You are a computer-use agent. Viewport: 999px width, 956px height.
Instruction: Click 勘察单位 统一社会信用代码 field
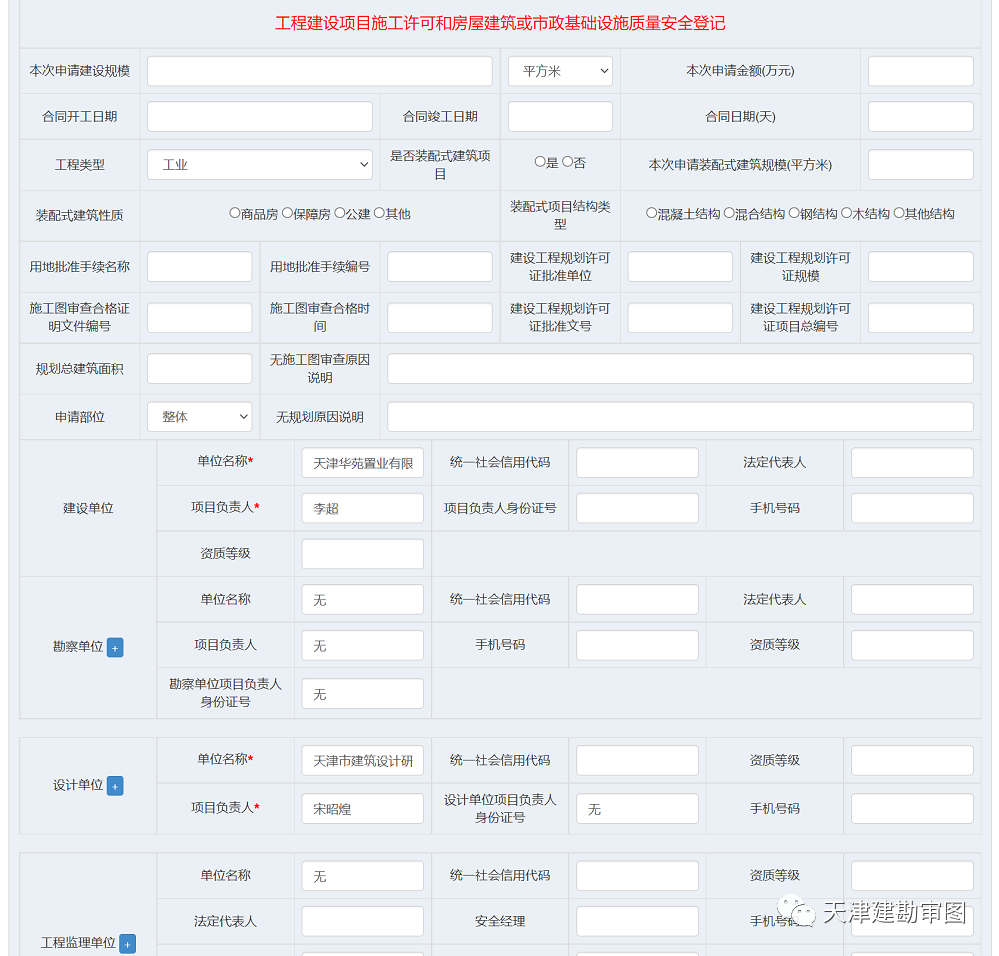point(637,599)
